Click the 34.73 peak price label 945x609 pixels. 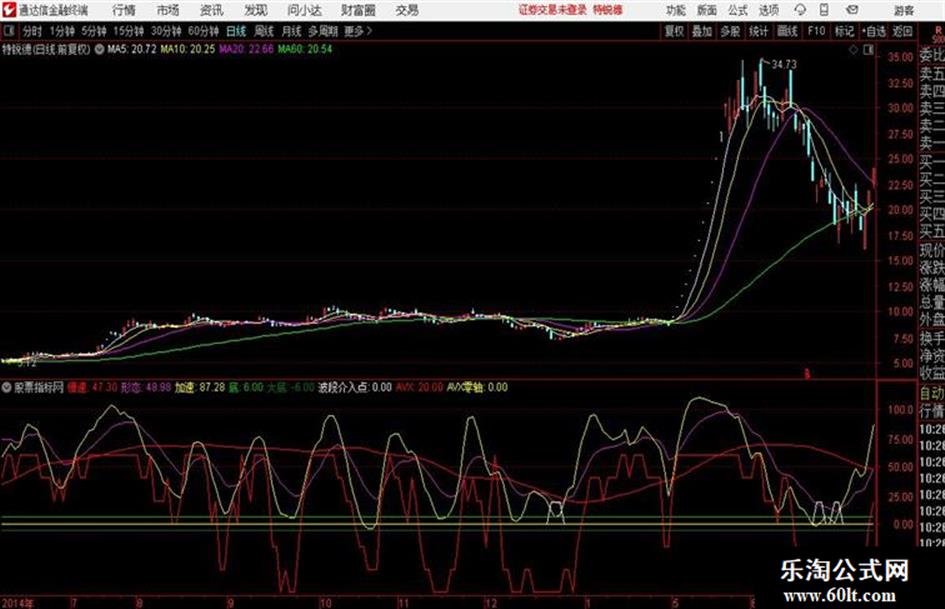[x=784, y=64]
